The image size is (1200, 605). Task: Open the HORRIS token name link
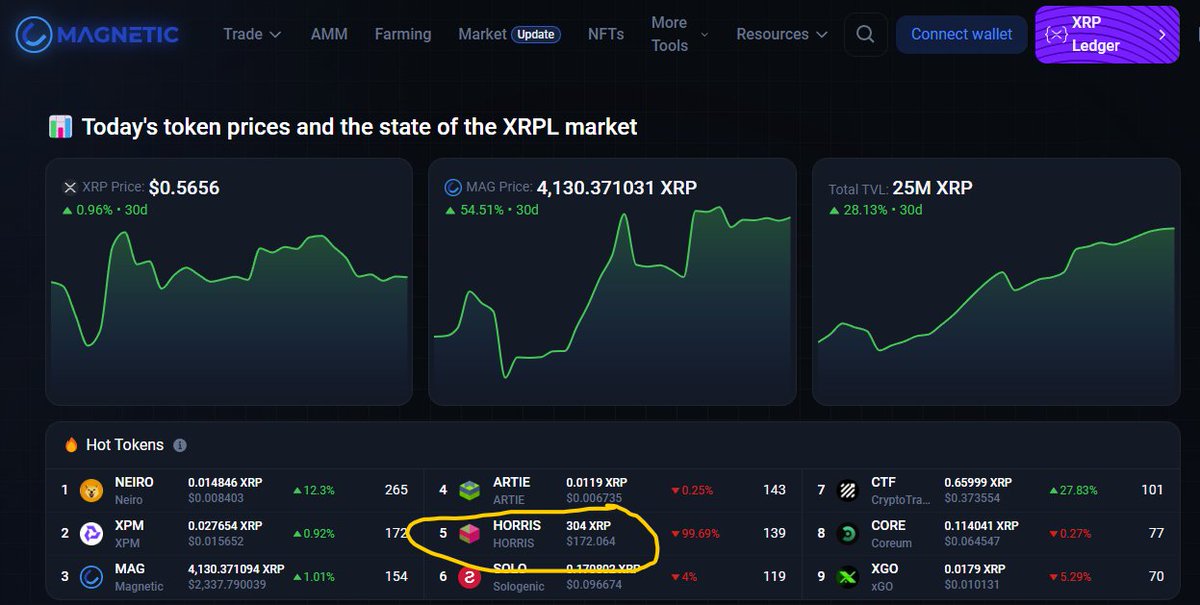(517, 525)
